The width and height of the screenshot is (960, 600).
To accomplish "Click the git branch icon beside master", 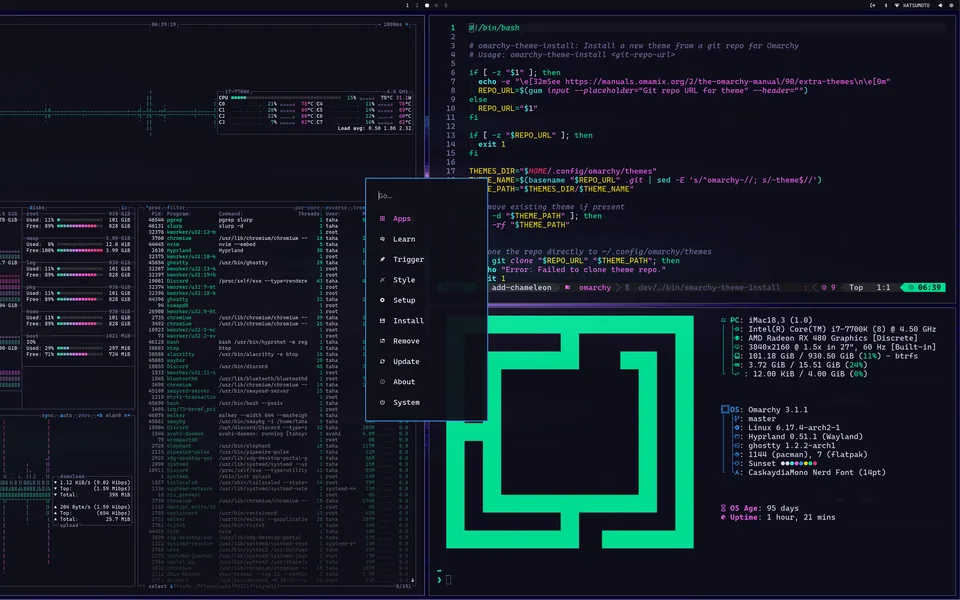I will point(738,419).
